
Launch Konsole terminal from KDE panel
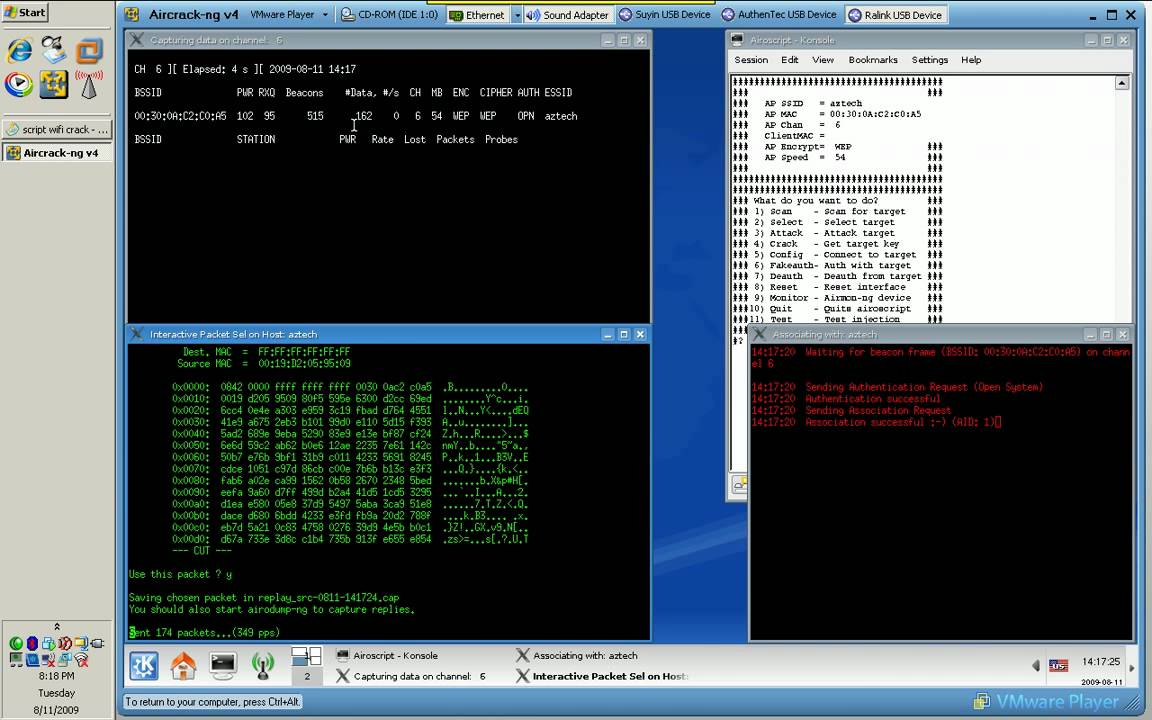click(x=223, y=666)
